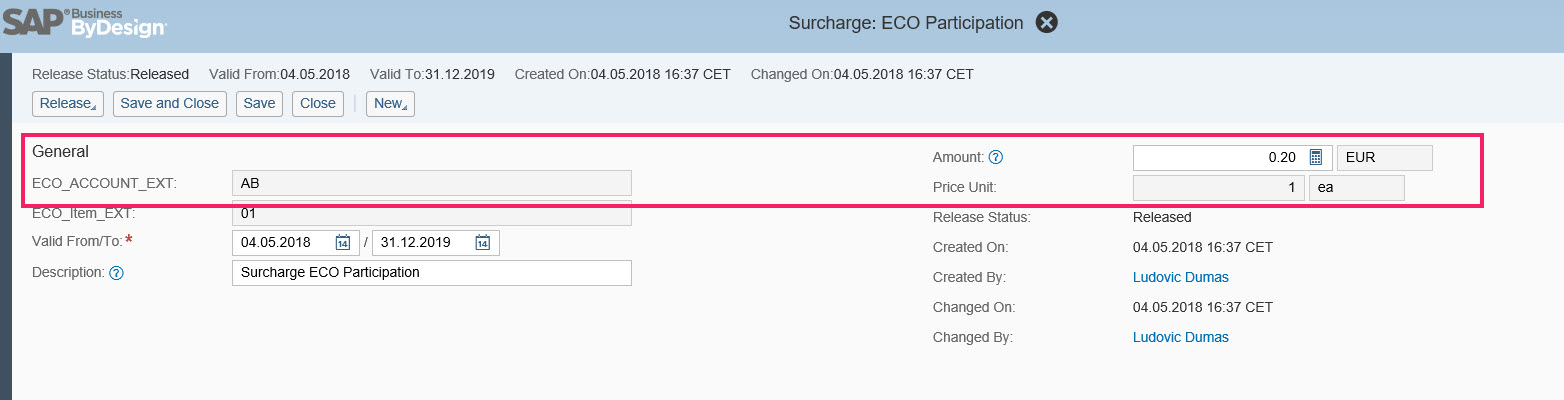Click the EUR currency field
The image size is (1564, 400).
click(x=1385, y=158)
